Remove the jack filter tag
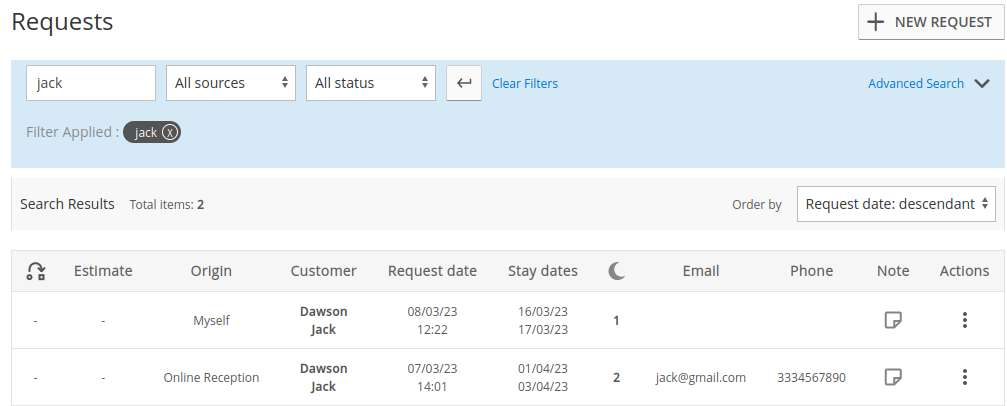 tap(169, 132)
